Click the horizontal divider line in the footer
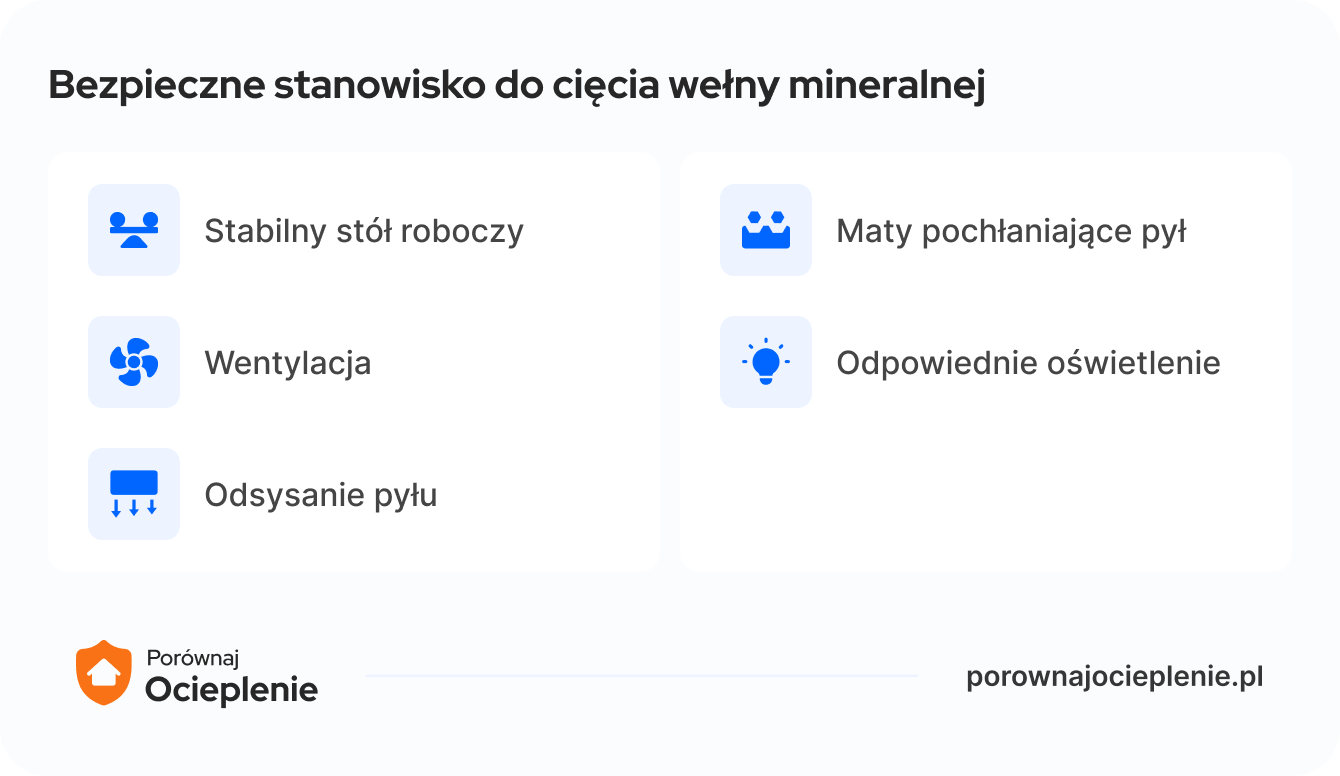 [641, 676]
